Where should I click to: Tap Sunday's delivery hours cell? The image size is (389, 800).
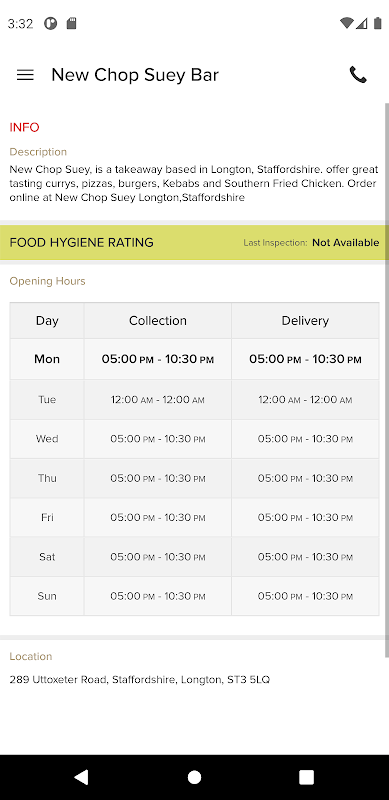pyautogui.click(x=305, y=596)
